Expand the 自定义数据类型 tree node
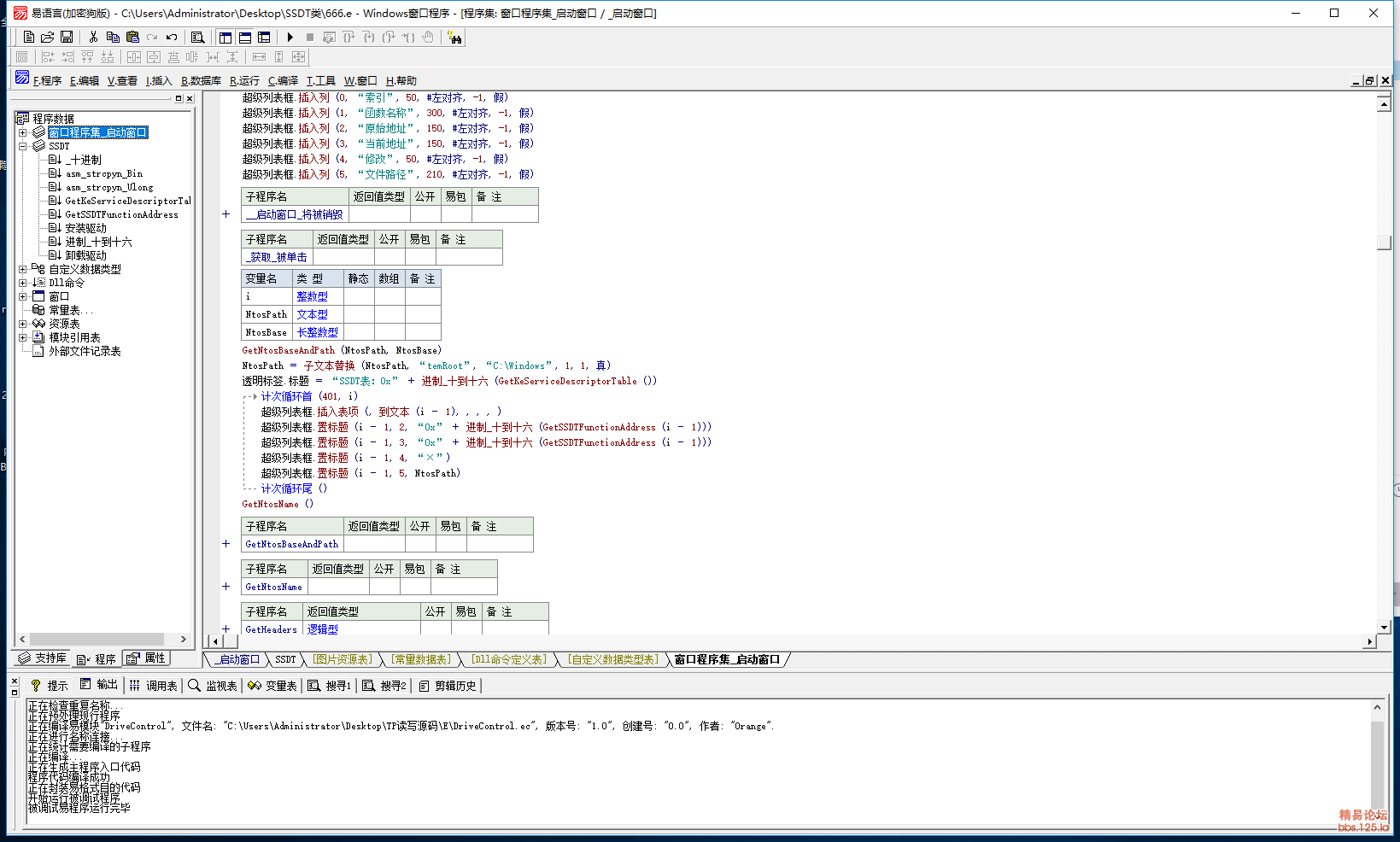 point(23,269)
